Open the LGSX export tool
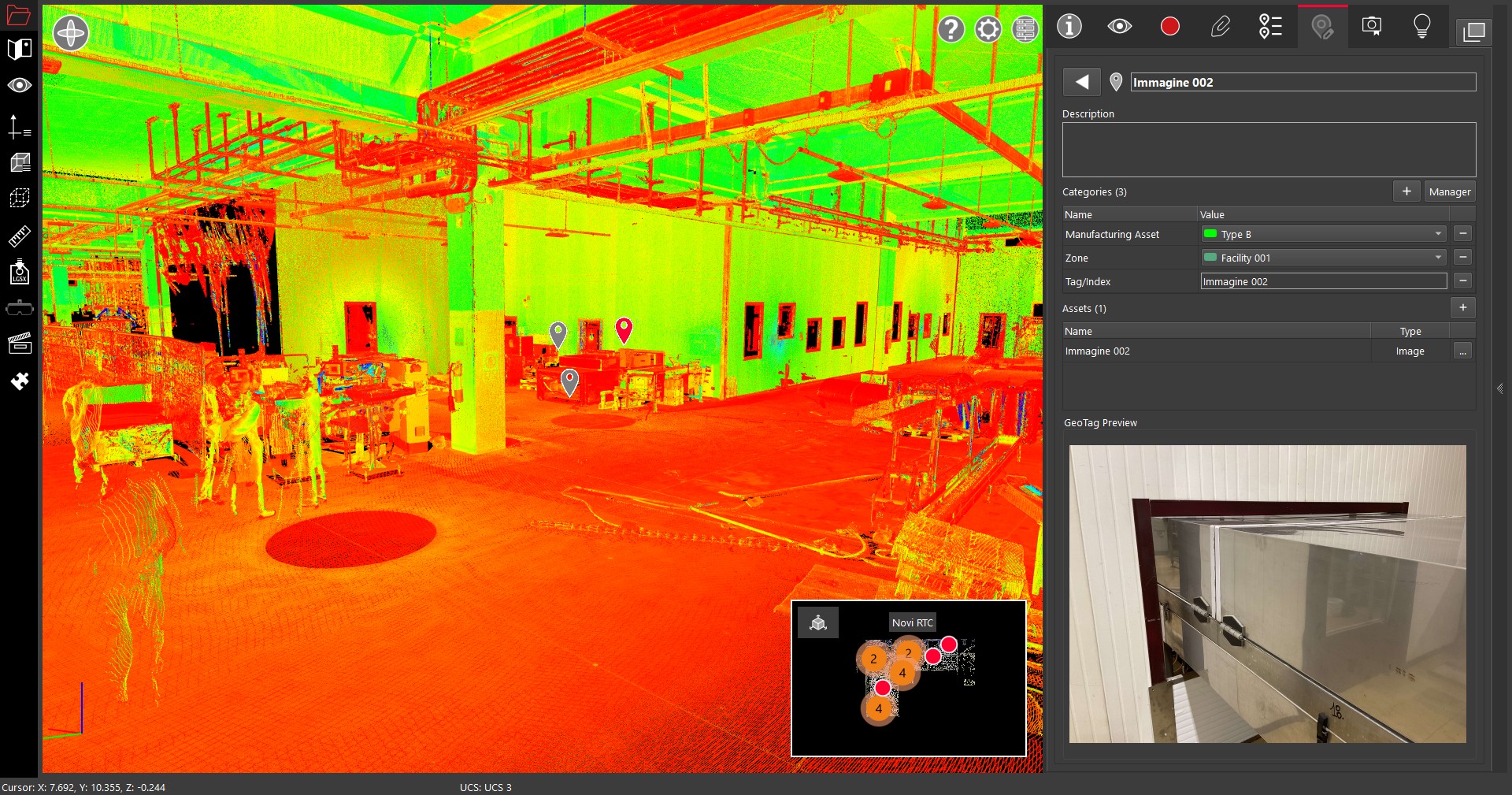The image size is (1512, 795). coord(19,273)
